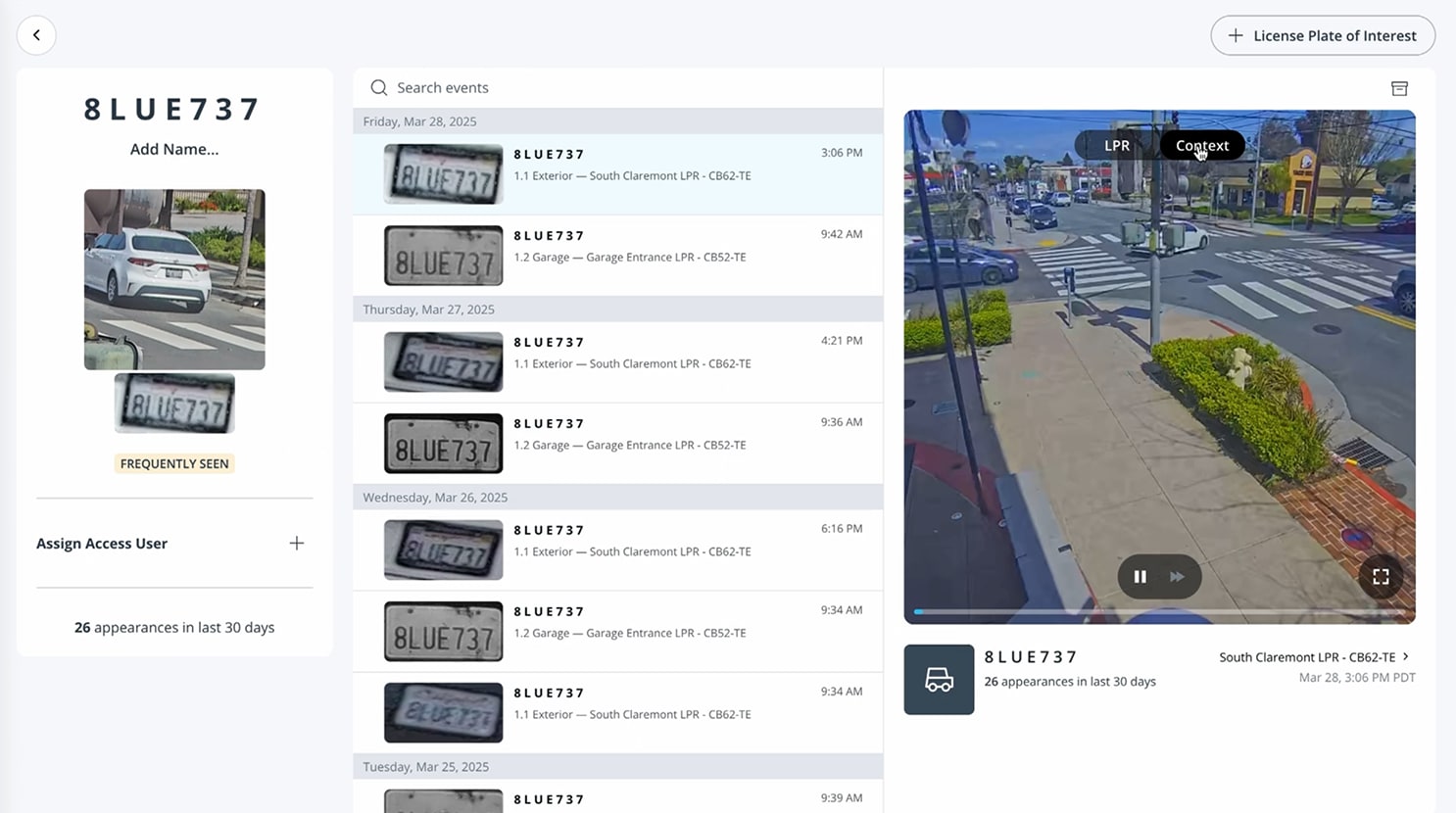Open plate thumbnail of 9:36 AM event
Viewport: 1456px width, 813px height.
click(x=443, y=444)
